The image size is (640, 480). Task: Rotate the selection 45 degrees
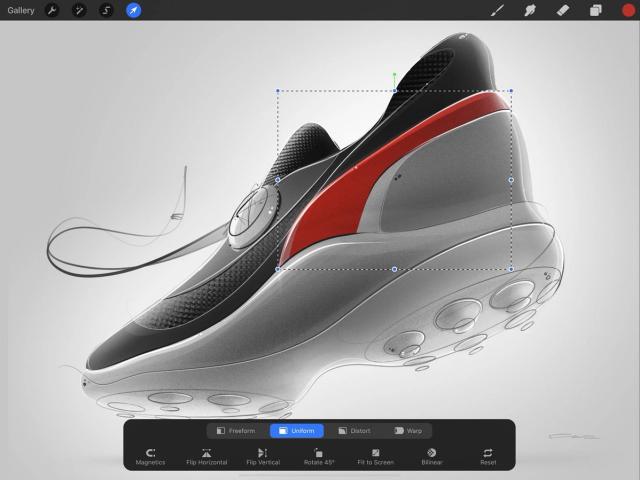point(319,457)
